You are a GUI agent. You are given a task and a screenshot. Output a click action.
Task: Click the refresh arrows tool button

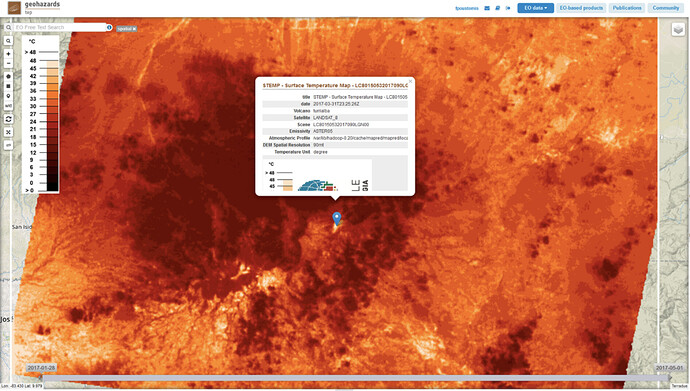(x=8, y=119)
